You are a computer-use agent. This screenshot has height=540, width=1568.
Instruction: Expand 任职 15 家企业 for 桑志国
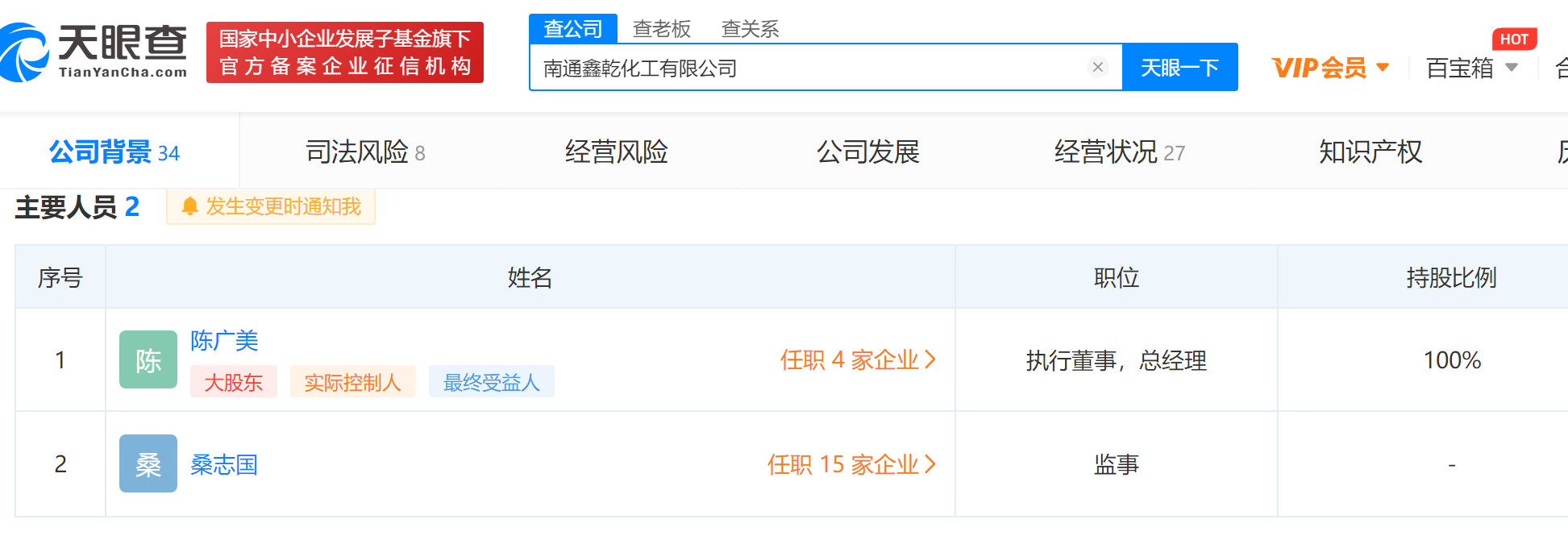click(851, 464)
